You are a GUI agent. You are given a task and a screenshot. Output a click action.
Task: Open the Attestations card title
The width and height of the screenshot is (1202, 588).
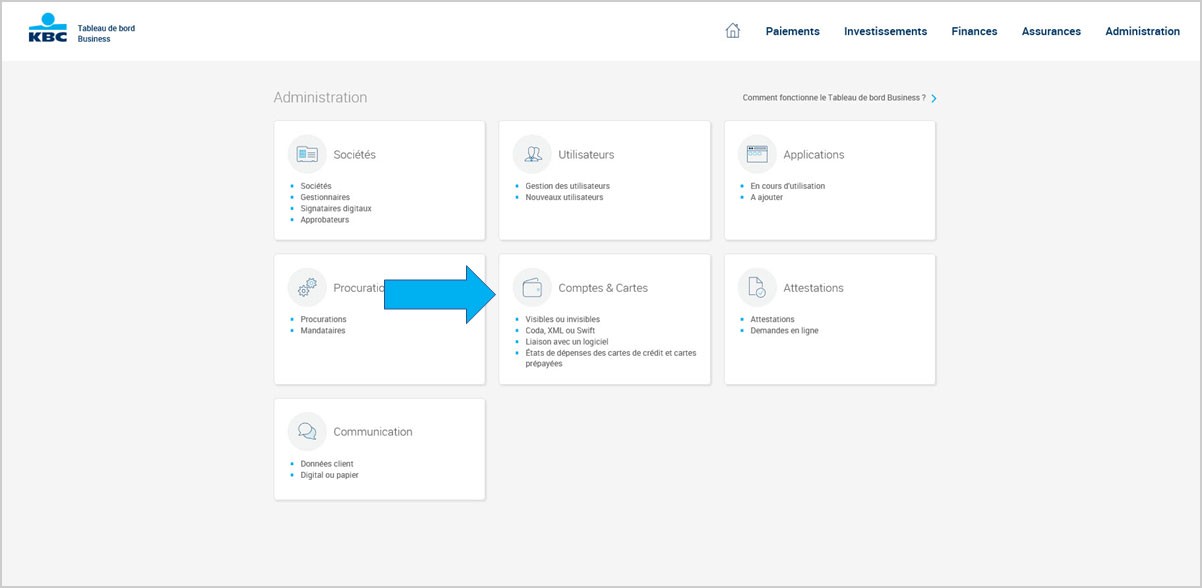pos(813,288)
